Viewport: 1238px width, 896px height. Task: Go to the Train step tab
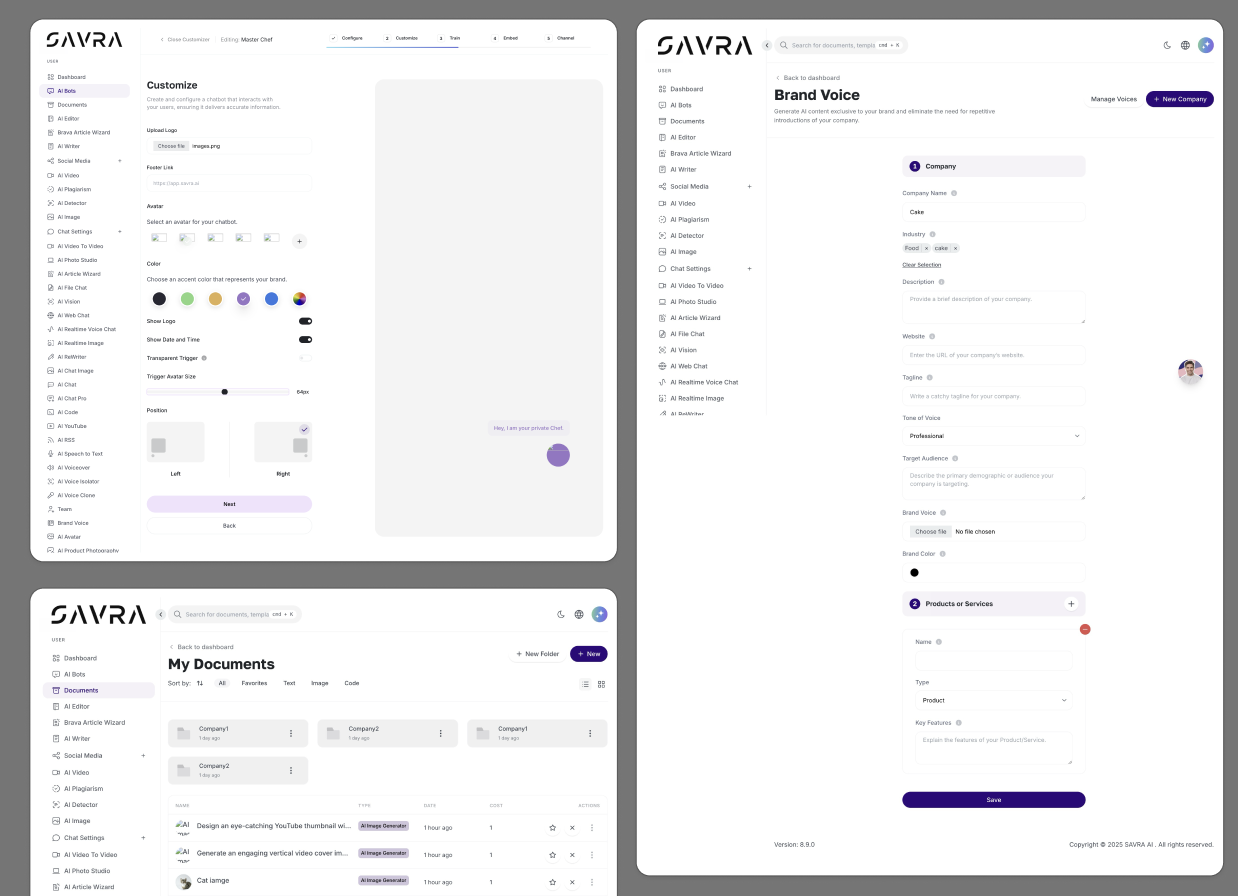450,38
